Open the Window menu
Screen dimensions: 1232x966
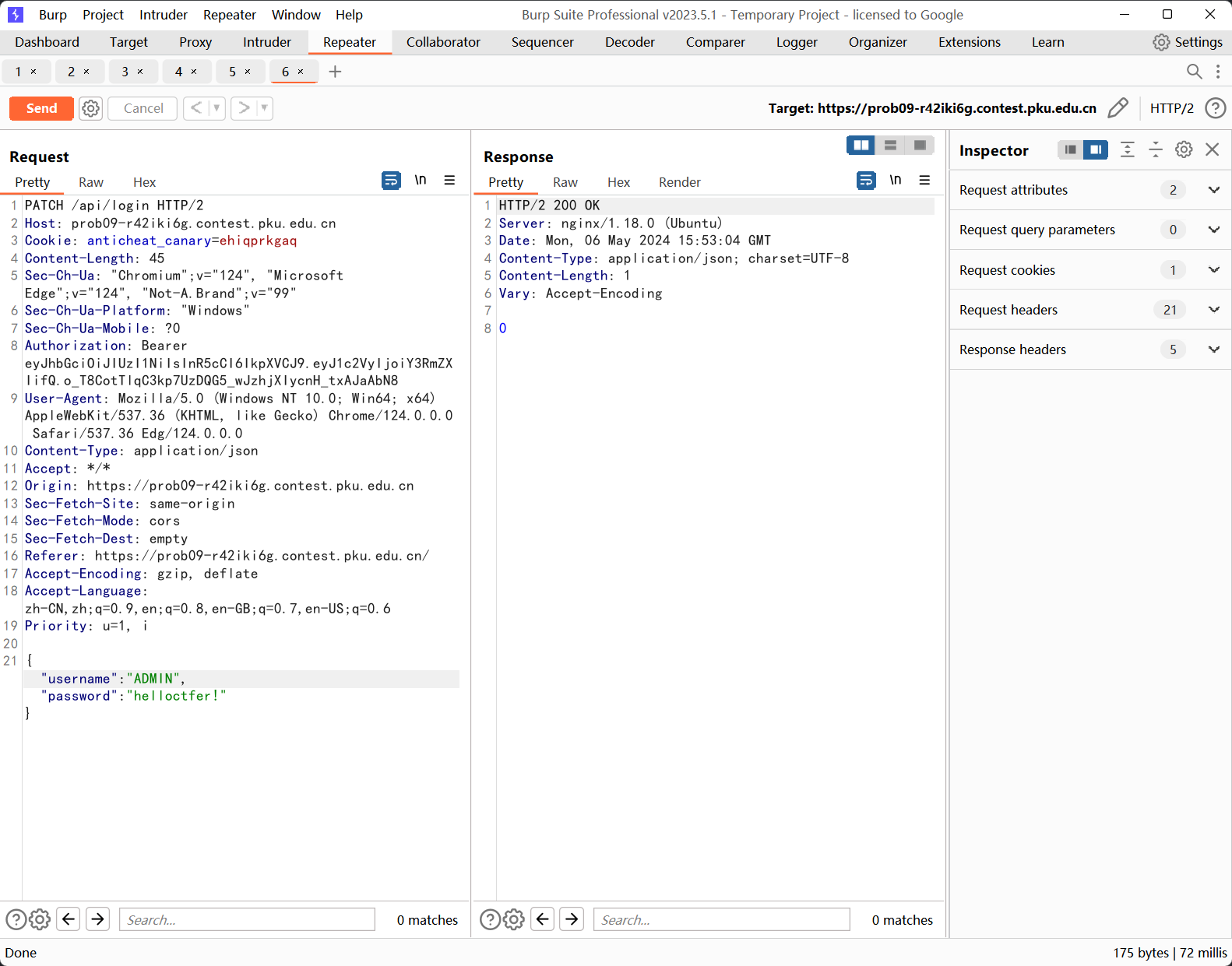tap(296, 15)
